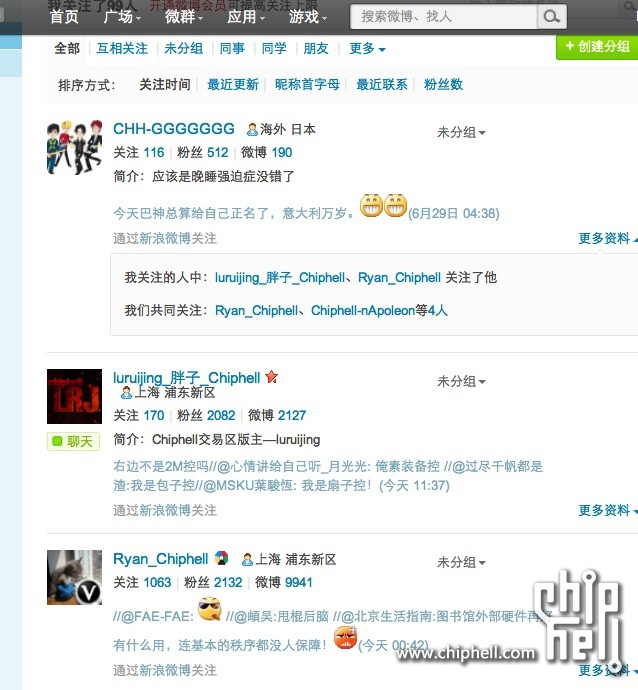This screenshot has height=690, width=638.
Task: Open CHH-GGGGGGG's profile avatar
Action: click(74, 147)
